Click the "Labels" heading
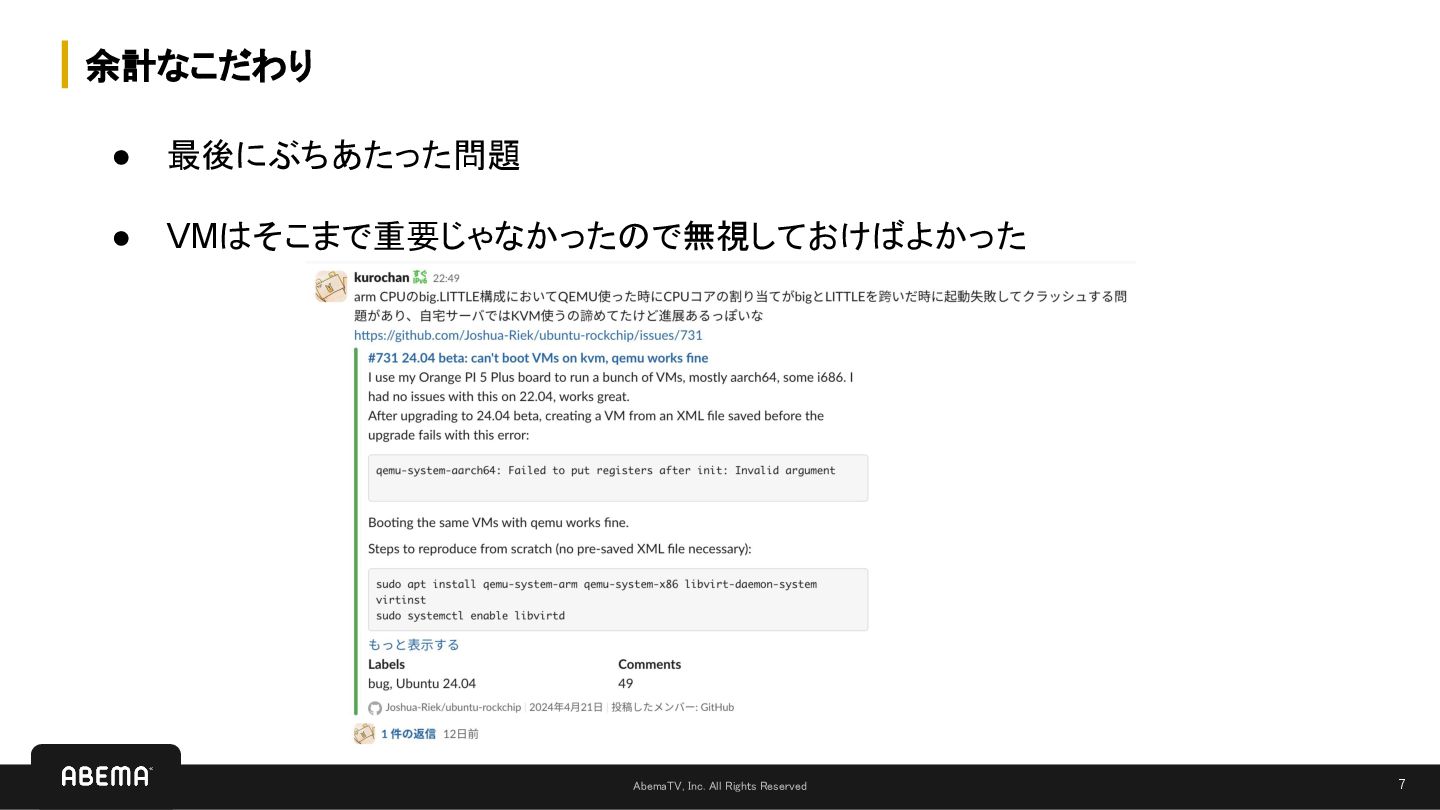The width and height of the screenshot is (1440, 810). click(386, 664)
